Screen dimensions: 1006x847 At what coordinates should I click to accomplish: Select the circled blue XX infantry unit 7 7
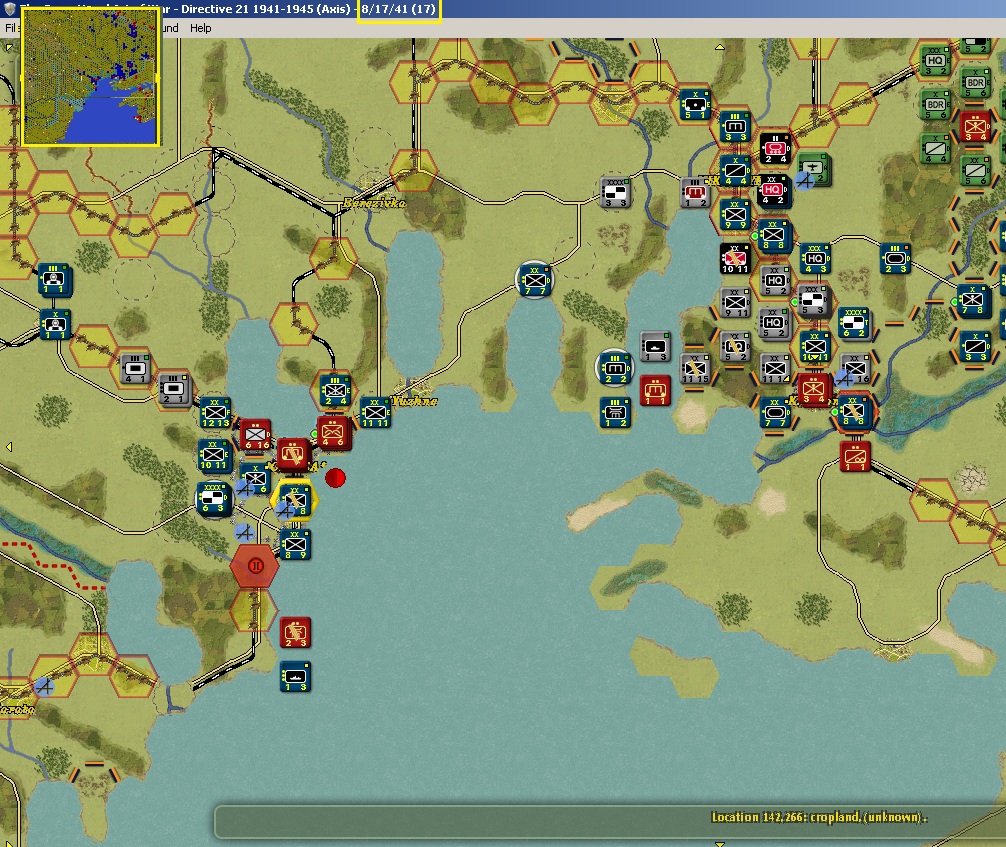tap(534, 280)
